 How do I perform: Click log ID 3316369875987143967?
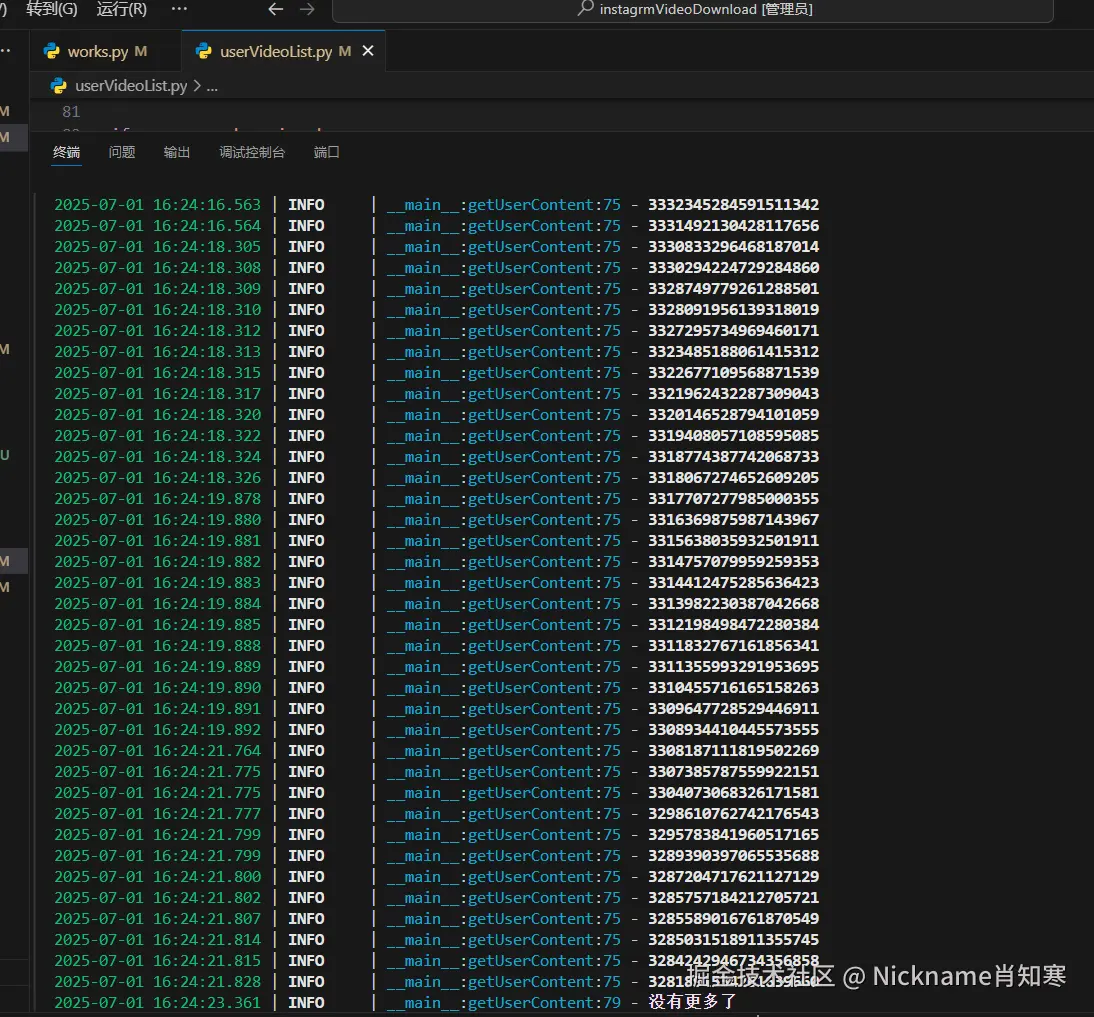click(x=733, y=520)
